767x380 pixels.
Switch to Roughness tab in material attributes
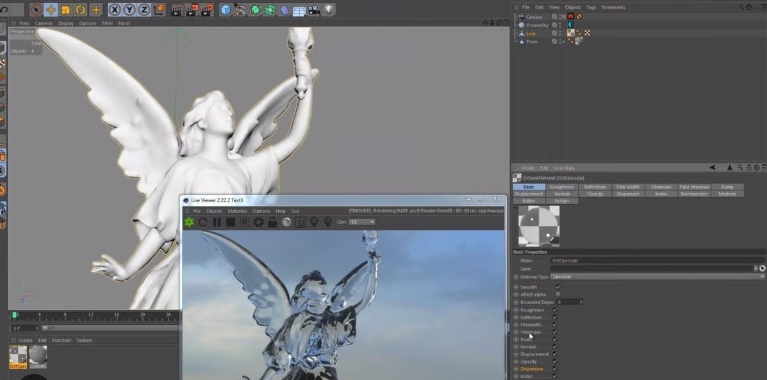(x=562, y=187)
